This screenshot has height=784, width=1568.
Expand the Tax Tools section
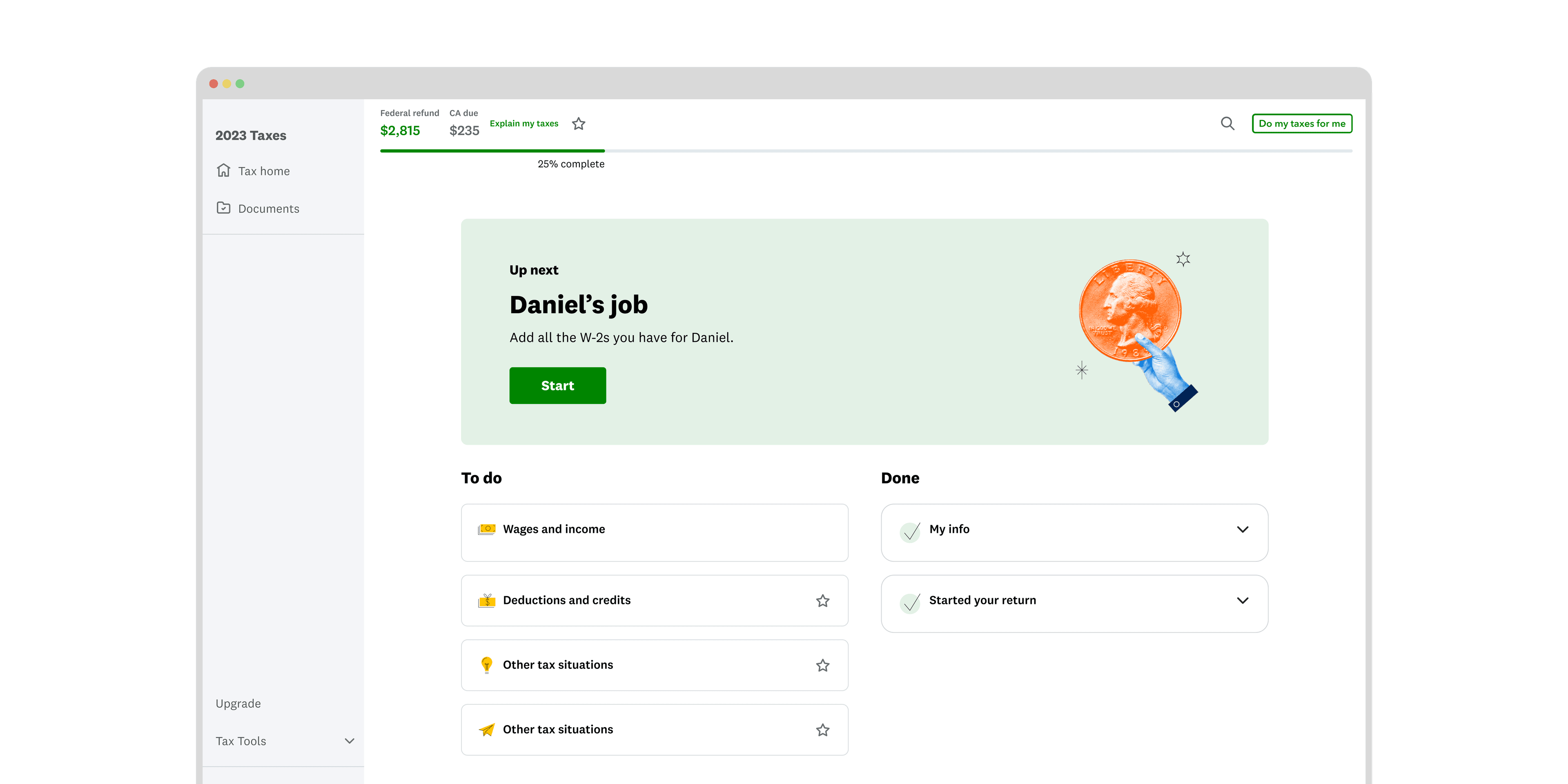coord(349,742)
